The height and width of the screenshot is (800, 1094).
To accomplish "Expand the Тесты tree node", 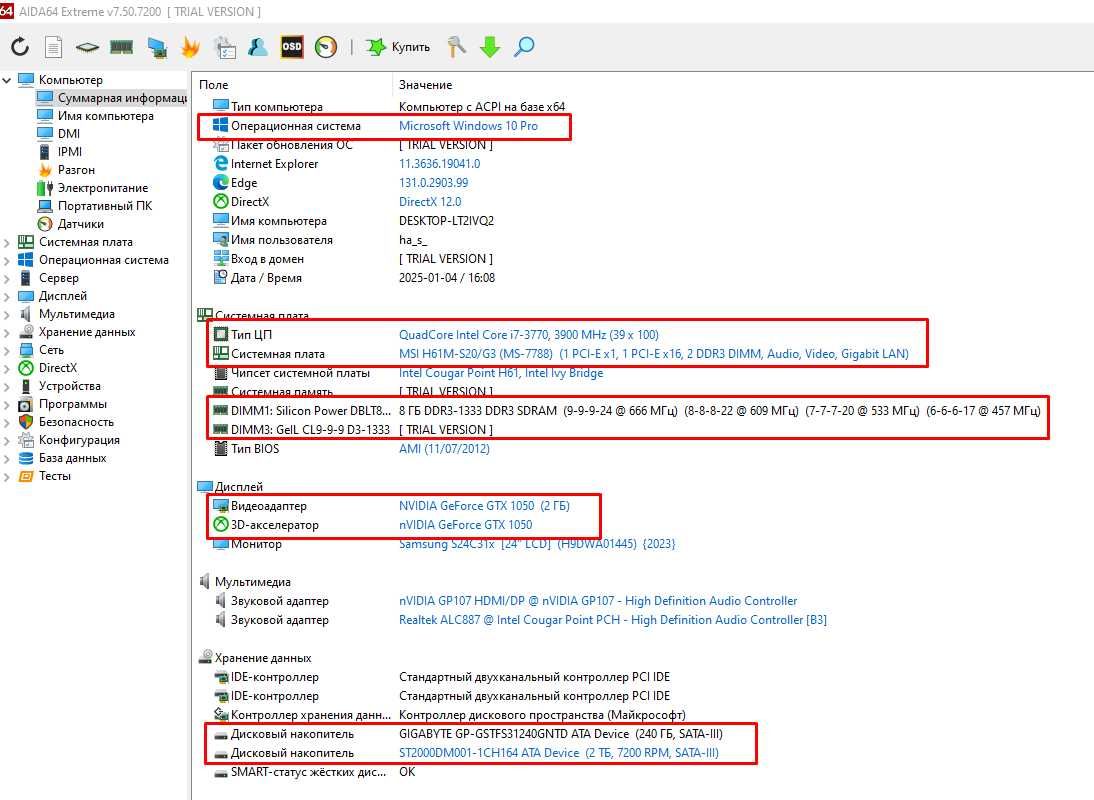I will click(x=7, y=476).
